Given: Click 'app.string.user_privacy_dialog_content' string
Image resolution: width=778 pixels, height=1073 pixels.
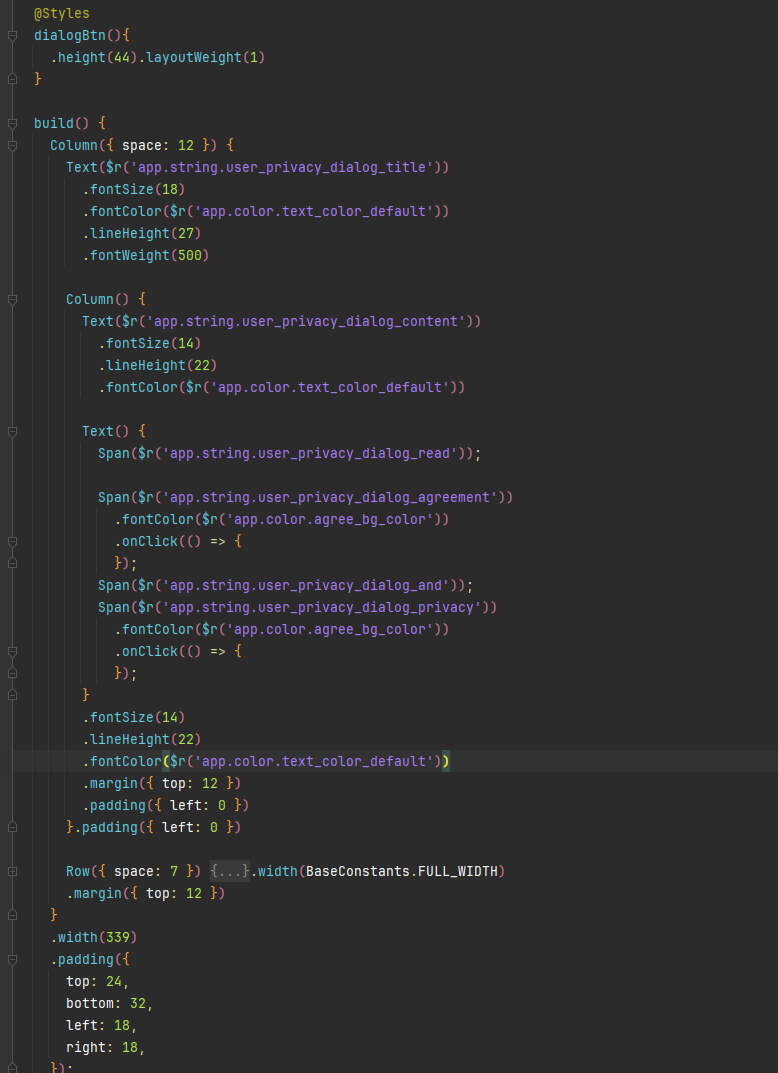Looking at the screenshot, I should click(308, 321).
